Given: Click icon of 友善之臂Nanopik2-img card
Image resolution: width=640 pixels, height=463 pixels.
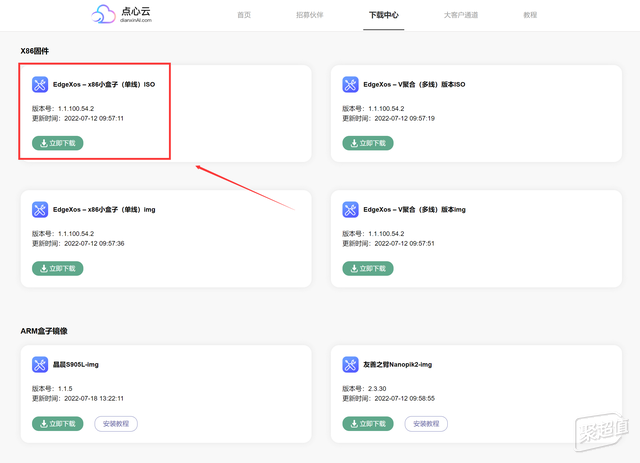Looking at the screenshot, I should pos(350,365).
